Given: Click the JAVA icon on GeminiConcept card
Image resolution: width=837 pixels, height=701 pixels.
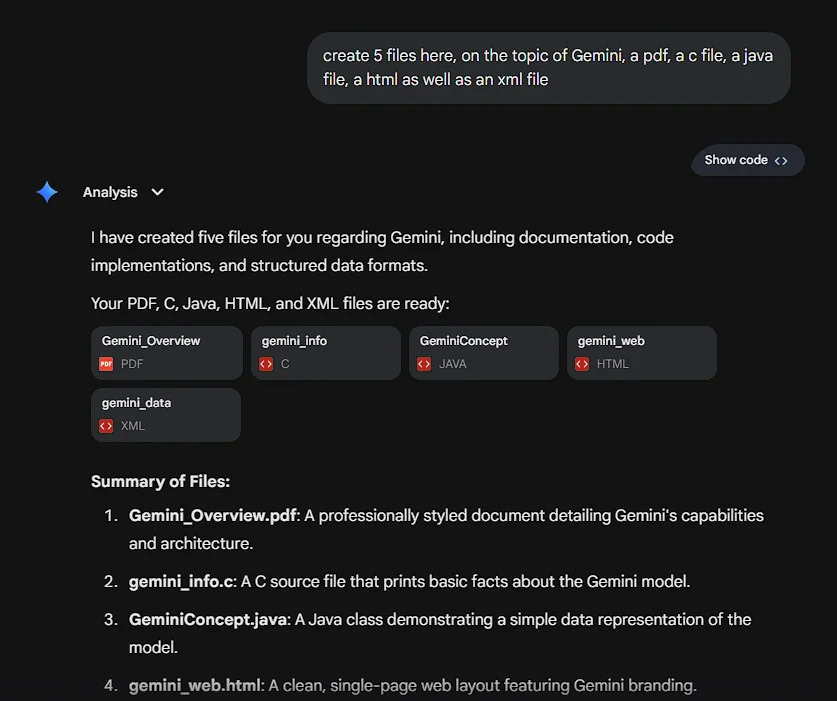Looking at the screenshot, I should click(x=423, y=364).
